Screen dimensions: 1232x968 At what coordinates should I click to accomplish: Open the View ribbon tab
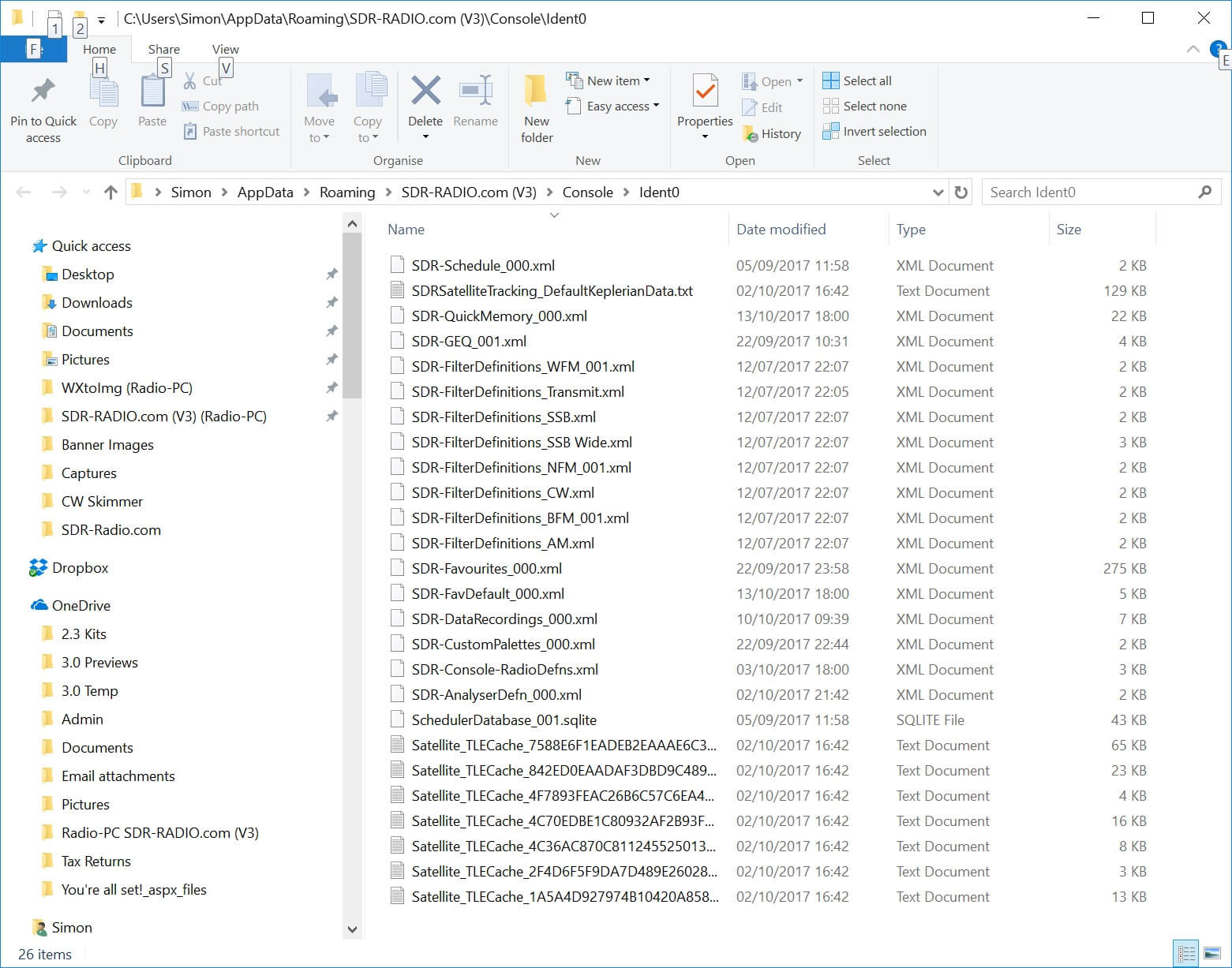pyautogui.click(x=225, y=49)
